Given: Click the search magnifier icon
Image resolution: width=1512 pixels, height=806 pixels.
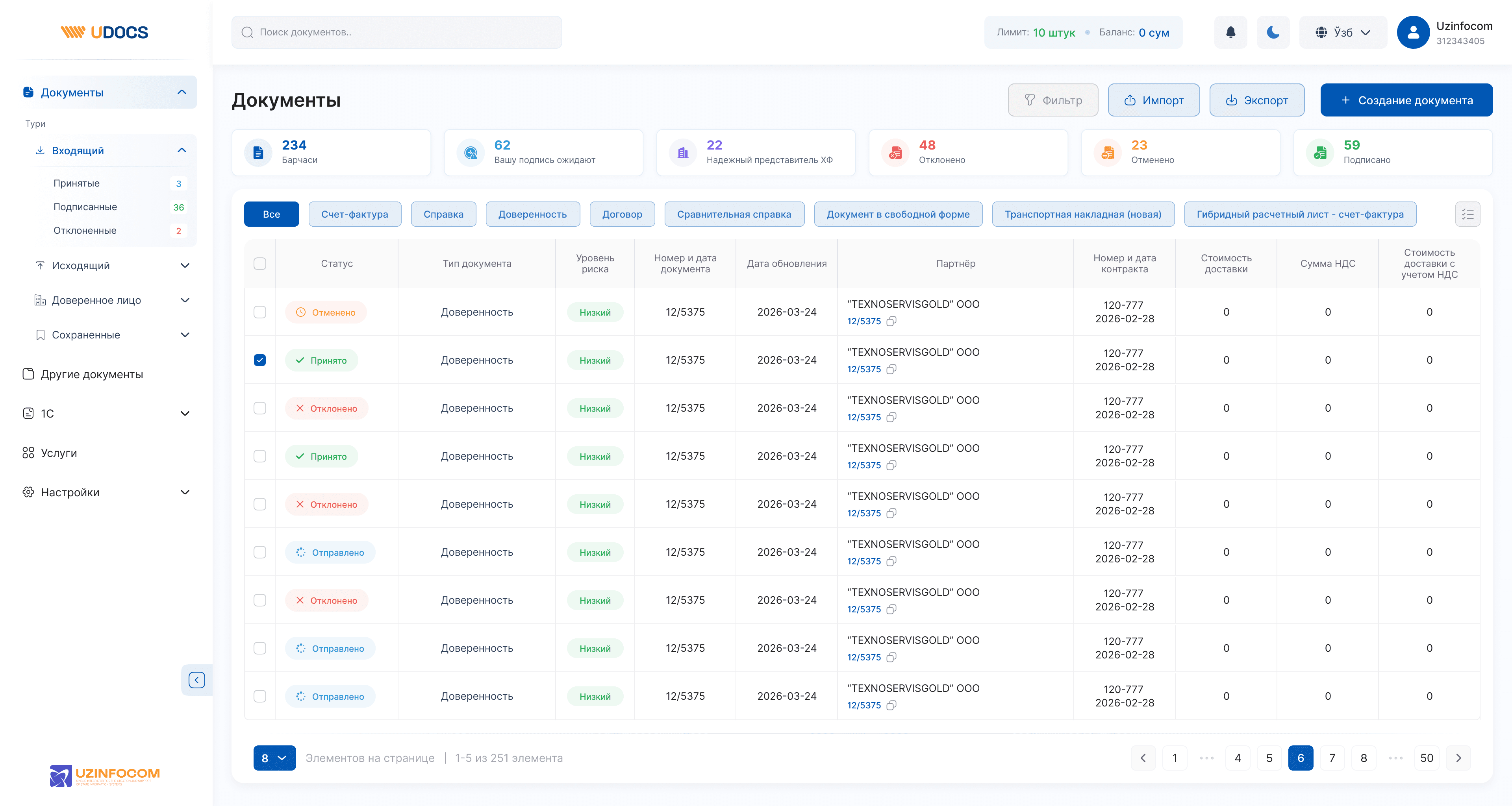Looking at the screenshot, I should 247,32.
